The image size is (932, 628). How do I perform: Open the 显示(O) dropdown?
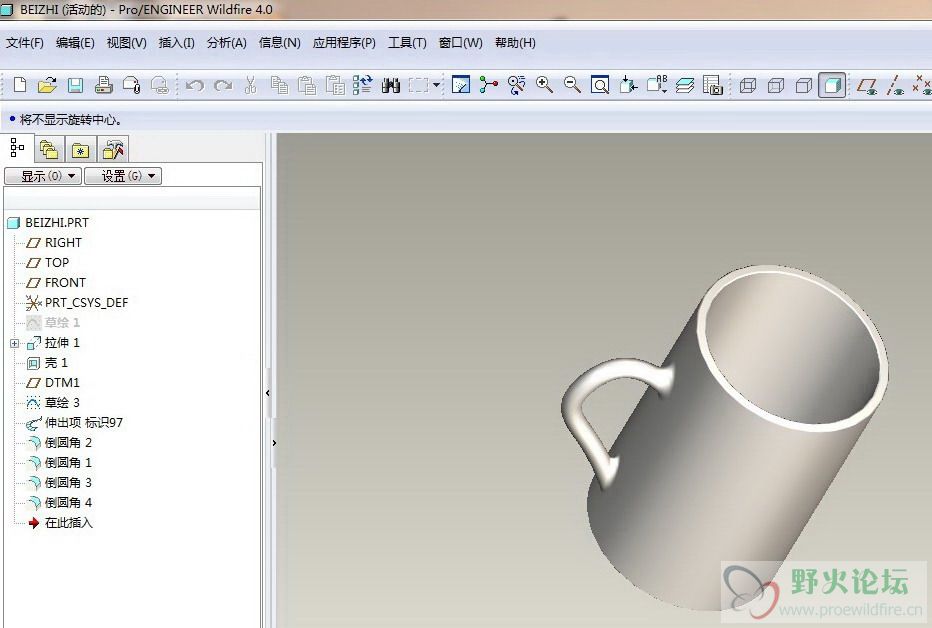click(43, 176)
